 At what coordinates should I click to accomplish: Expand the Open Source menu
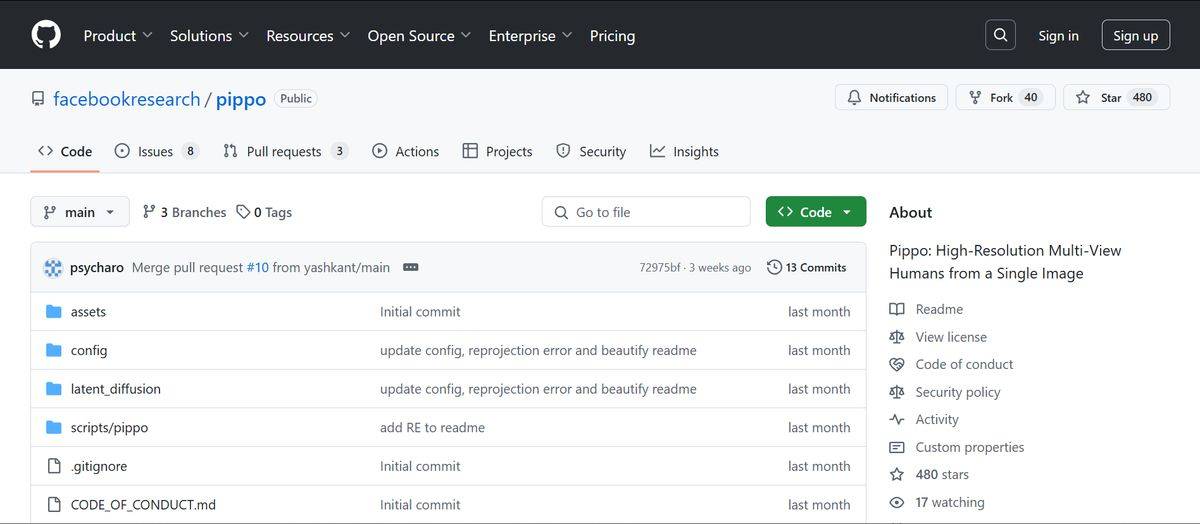[x=419, y=35]
